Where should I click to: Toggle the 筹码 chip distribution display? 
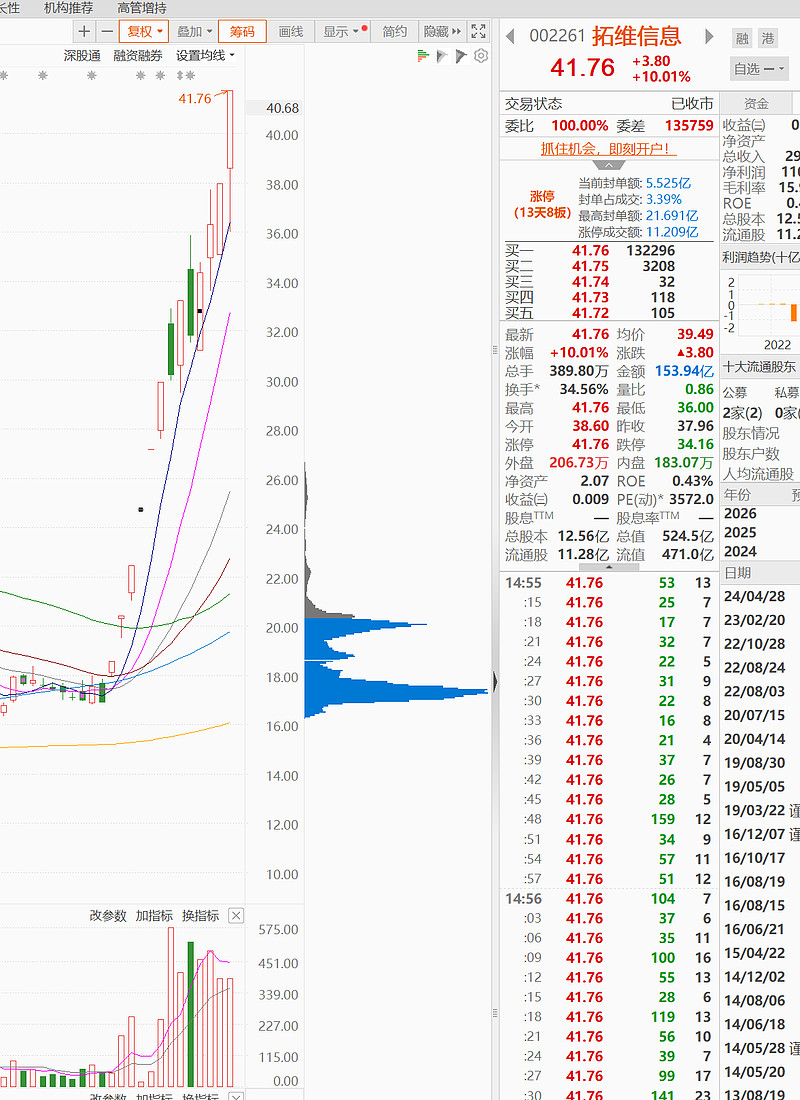(242, 31)
